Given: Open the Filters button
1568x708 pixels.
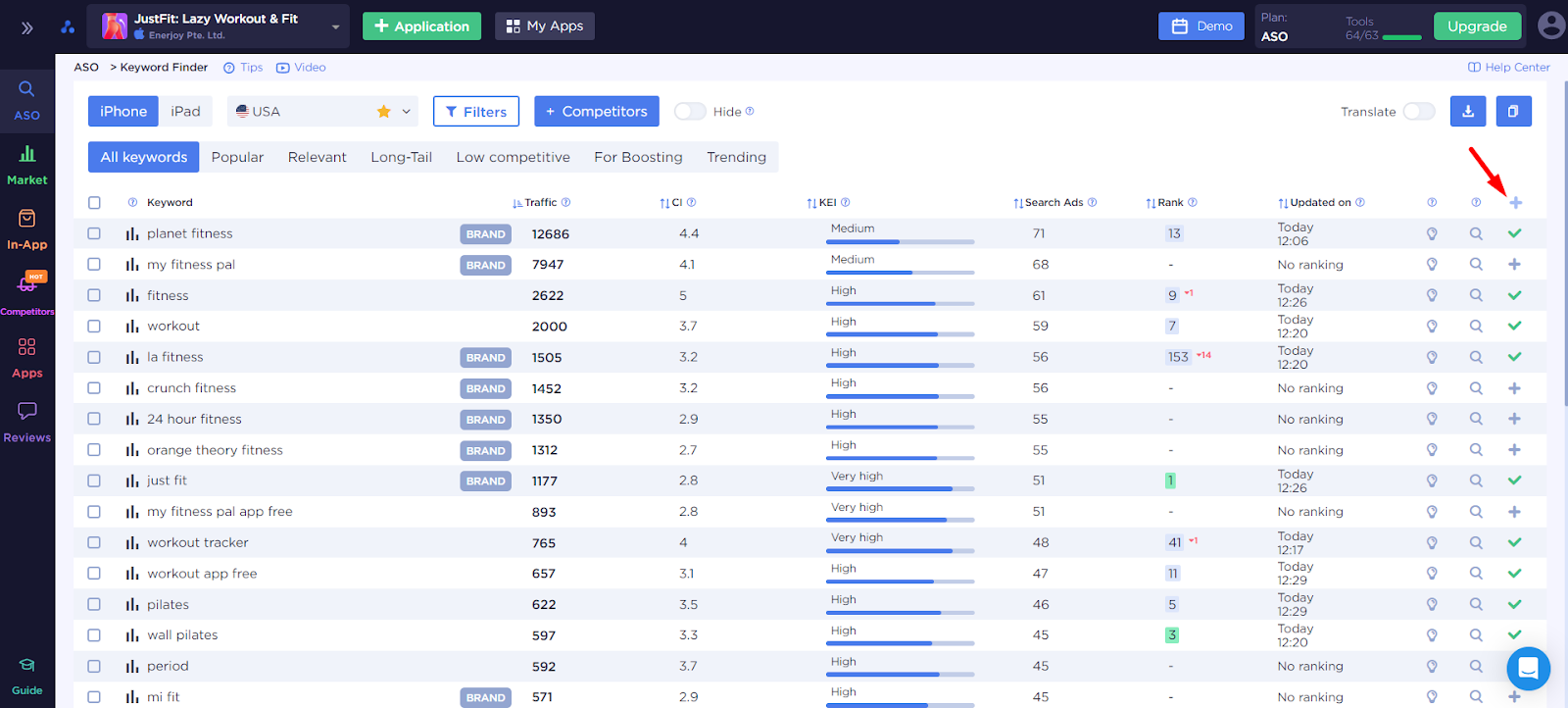Looking at the screenshot, I should [476, 111].
